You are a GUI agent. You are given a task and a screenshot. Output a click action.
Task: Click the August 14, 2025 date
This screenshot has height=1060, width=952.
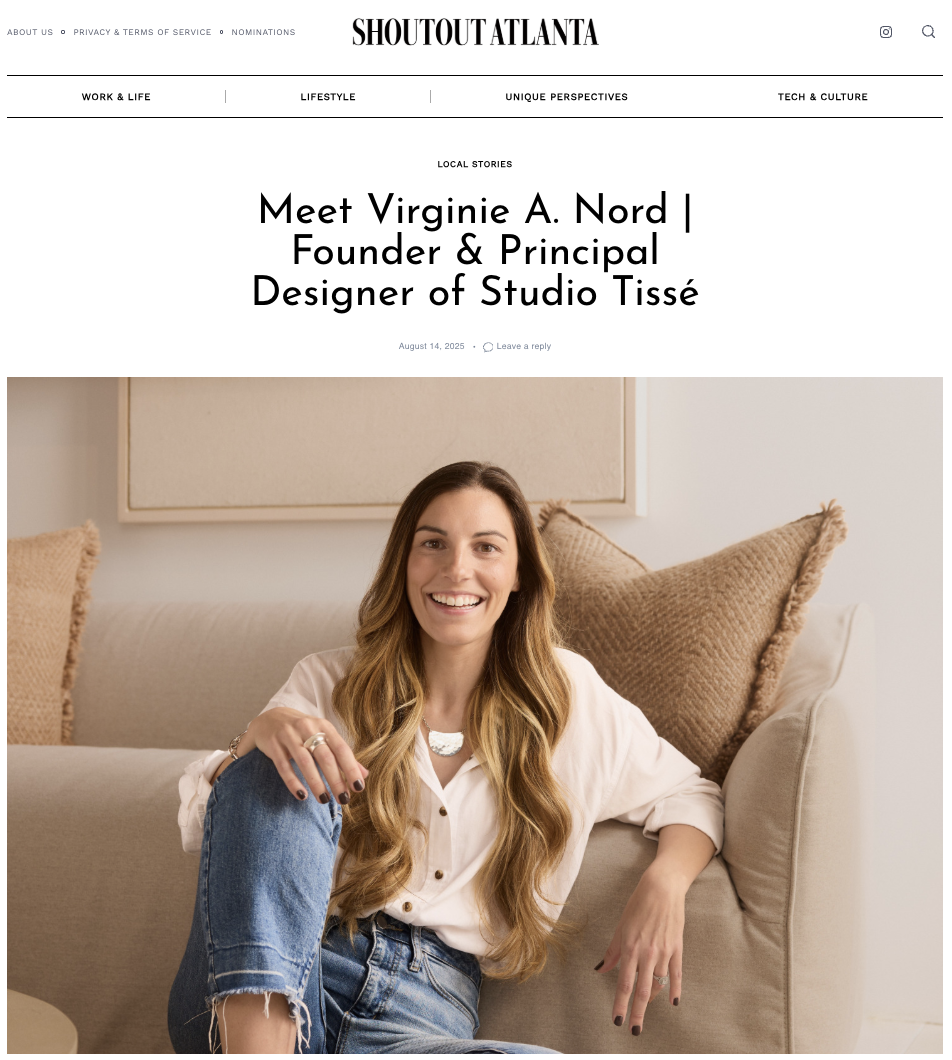[x=431, y=346]
